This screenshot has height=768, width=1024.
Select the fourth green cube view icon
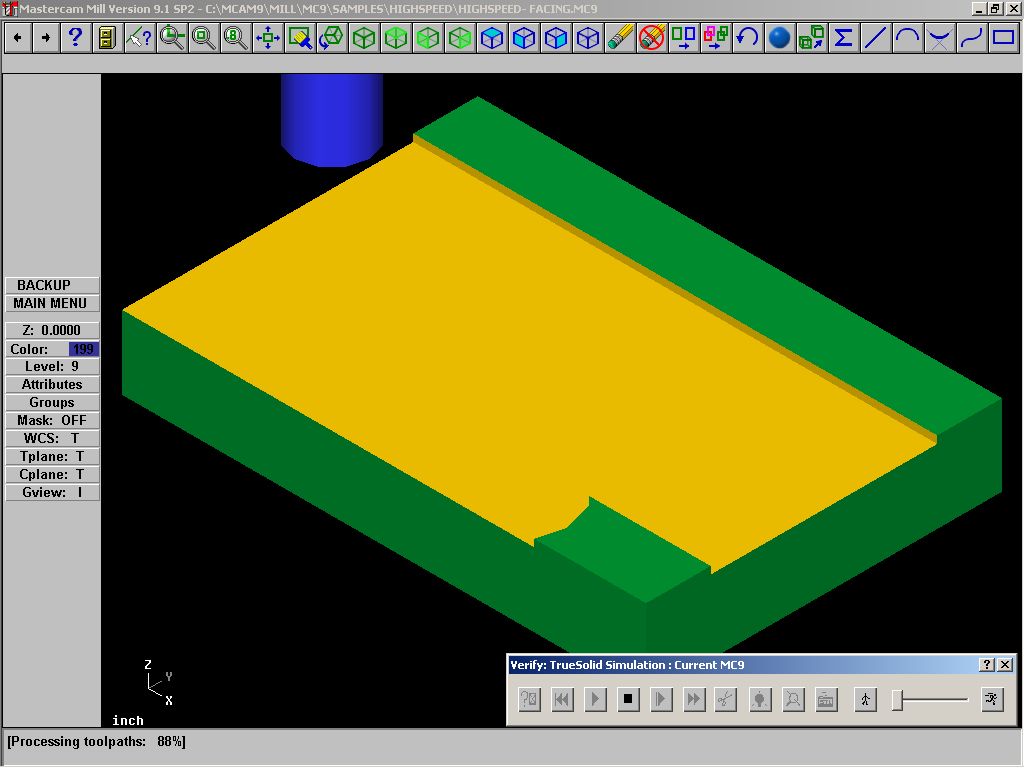(x=460, y=37)
